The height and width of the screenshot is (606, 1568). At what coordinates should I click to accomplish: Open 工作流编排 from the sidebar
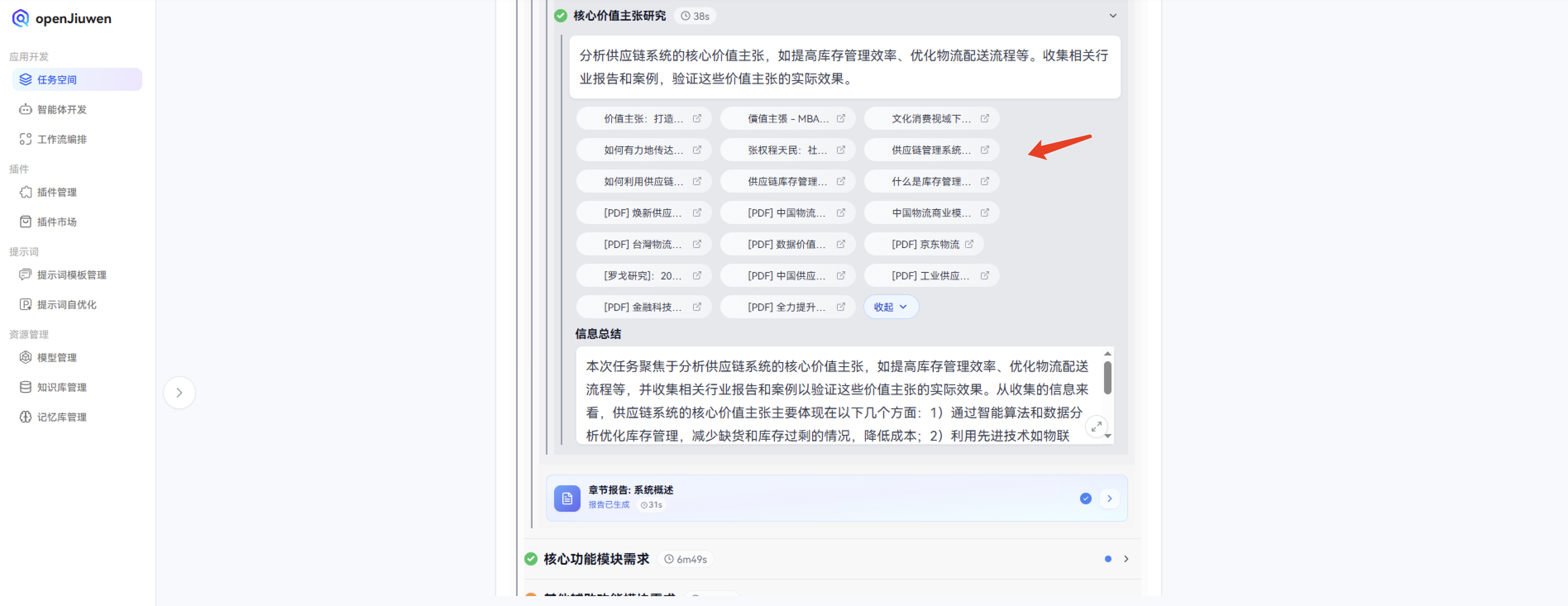[x=25, y=139]
